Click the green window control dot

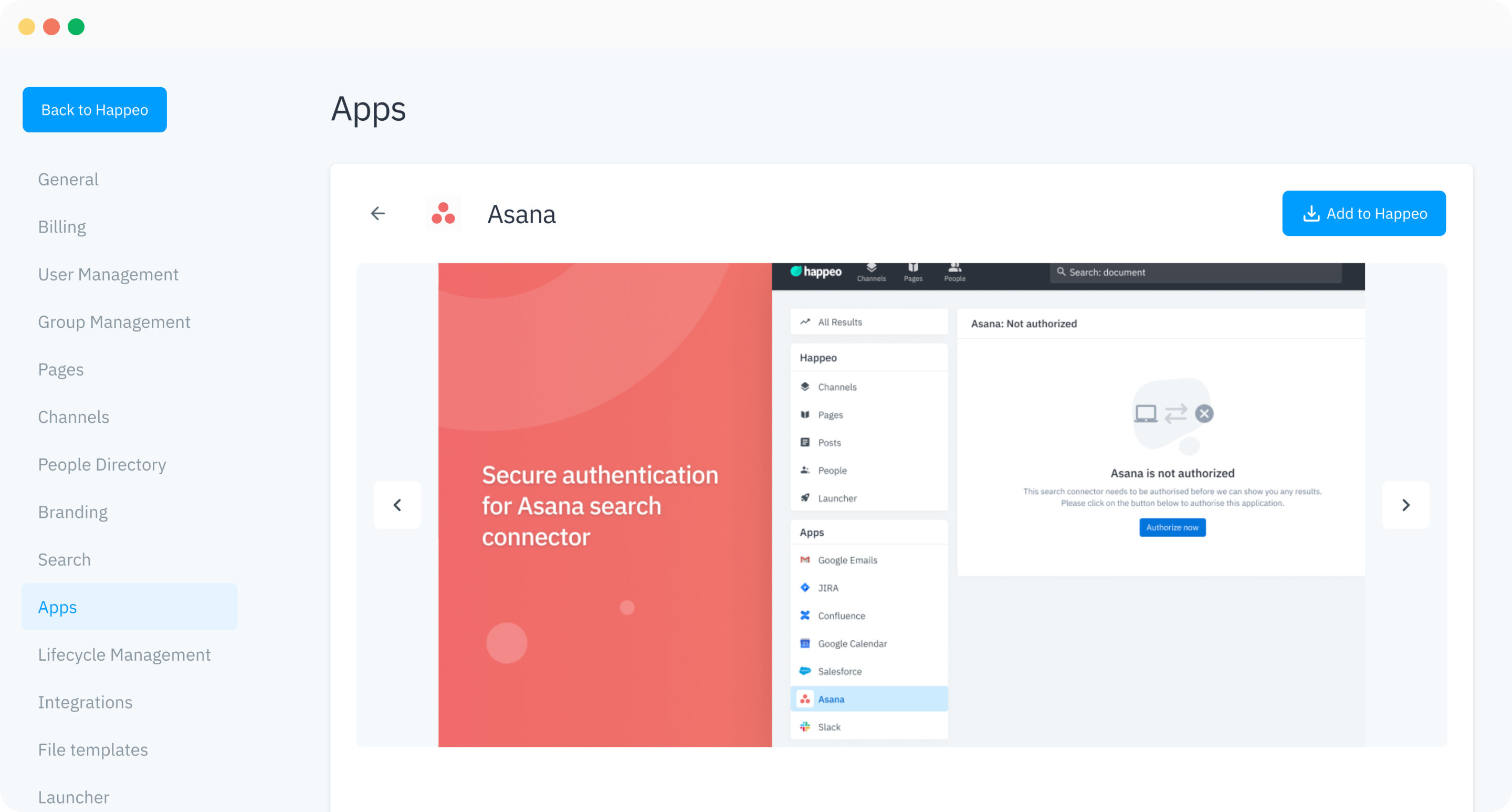click(x=76, y=27)
